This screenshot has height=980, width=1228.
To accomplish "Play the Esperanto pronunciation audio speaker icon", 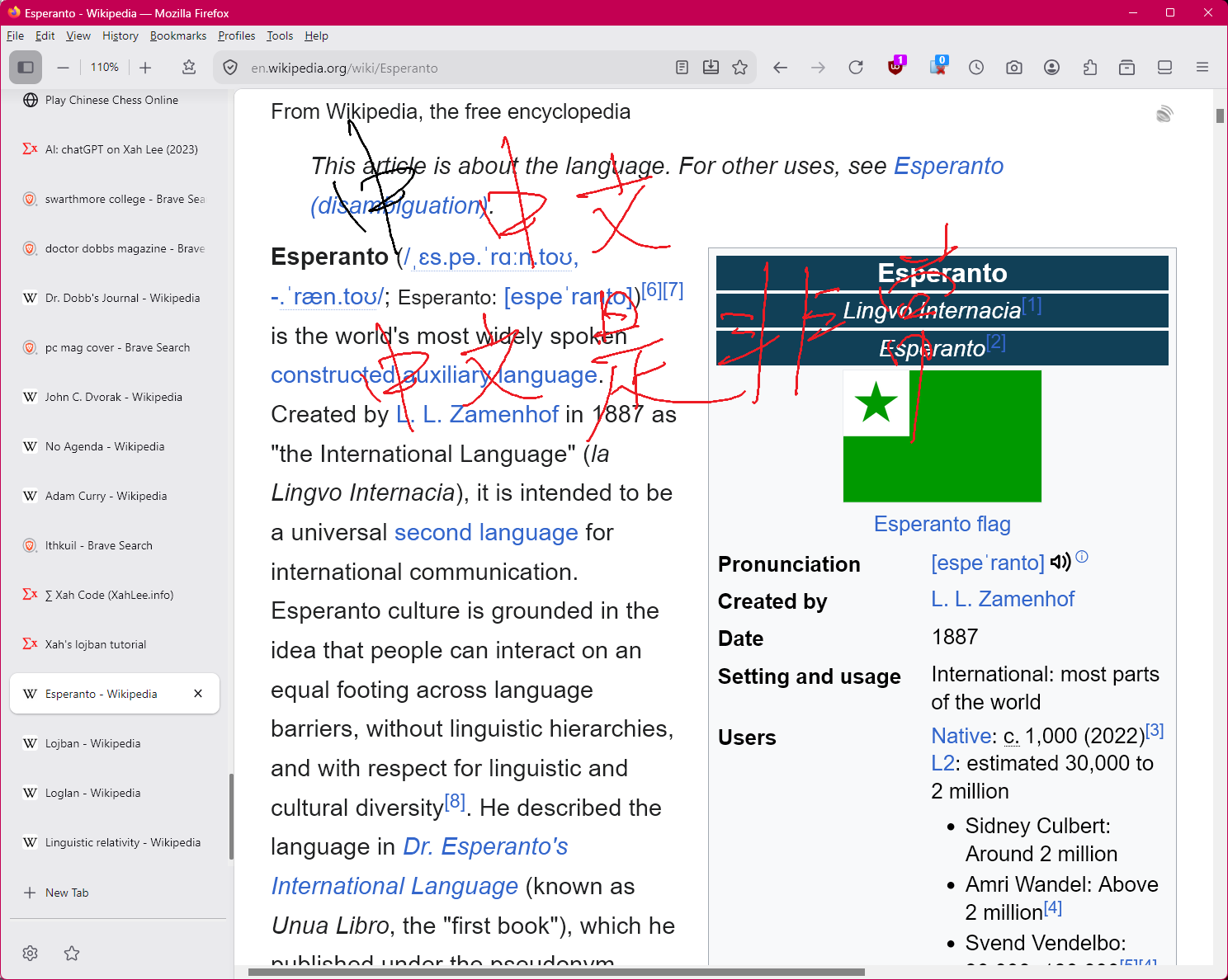I will (1060, 563).
